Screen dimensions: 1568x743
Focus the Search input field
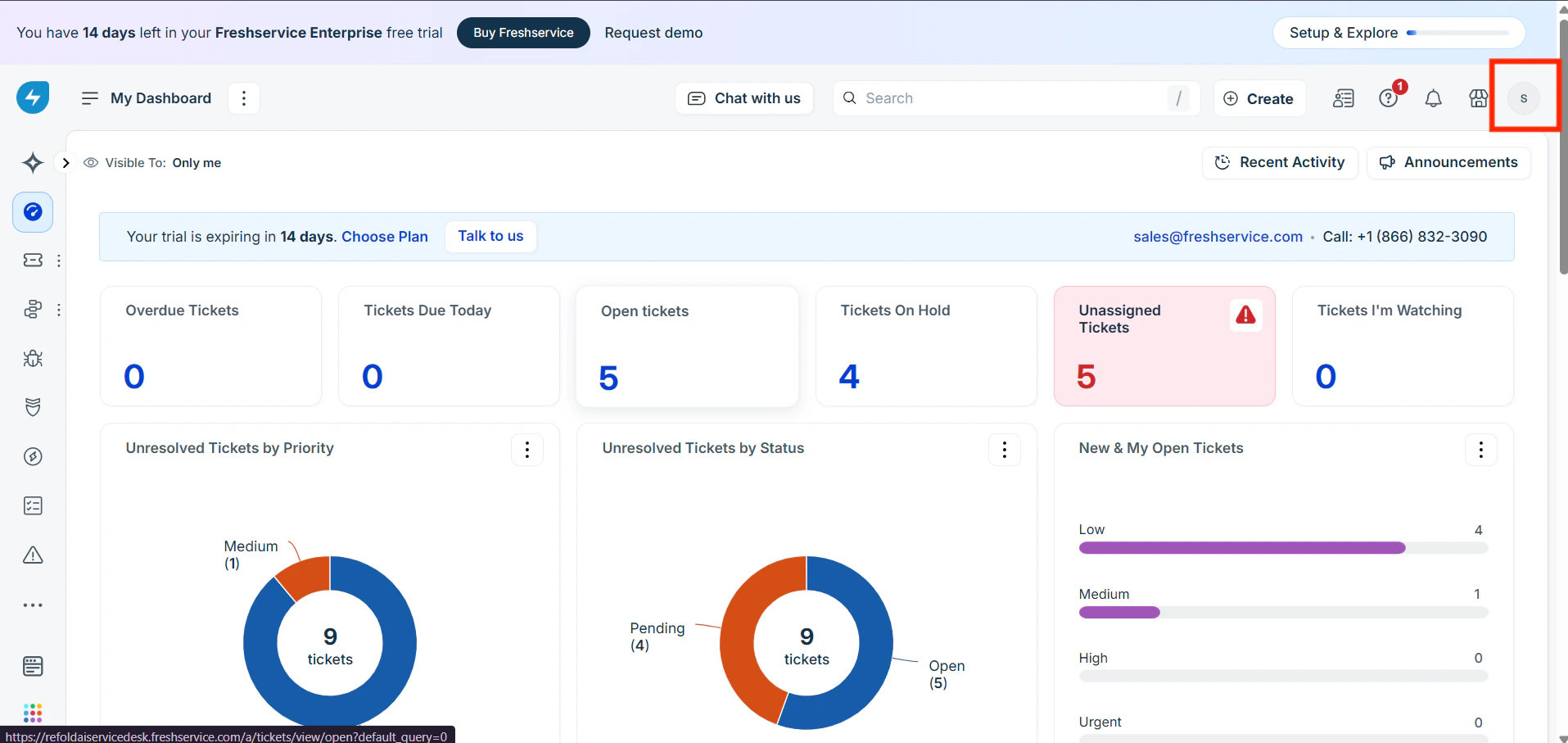pyautogui.click(x=1016, y=98)
